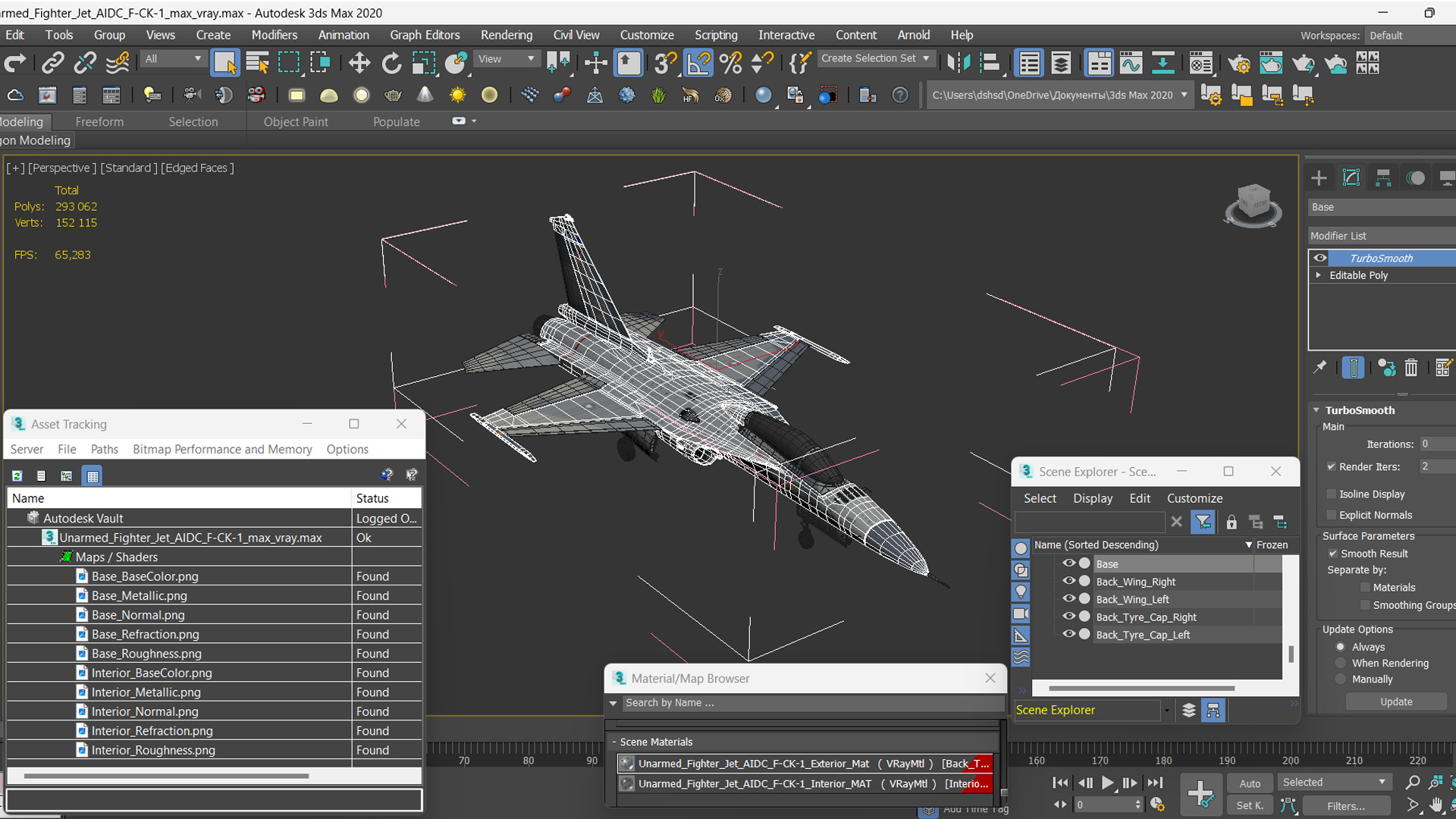
Task: Hide Back_Tyre_Cap_Left in Scene Explorer
Action: tap(1068, 634)
